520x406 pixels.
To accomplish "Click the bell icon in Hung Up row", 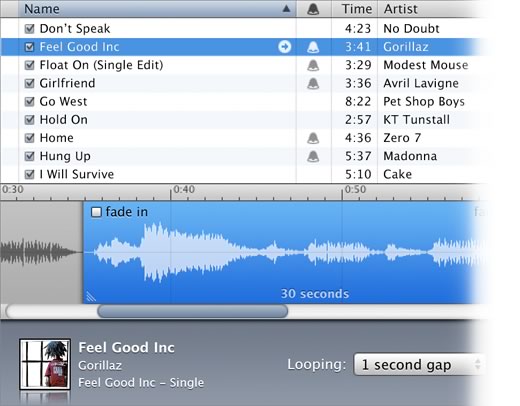I will pos(313,156).
